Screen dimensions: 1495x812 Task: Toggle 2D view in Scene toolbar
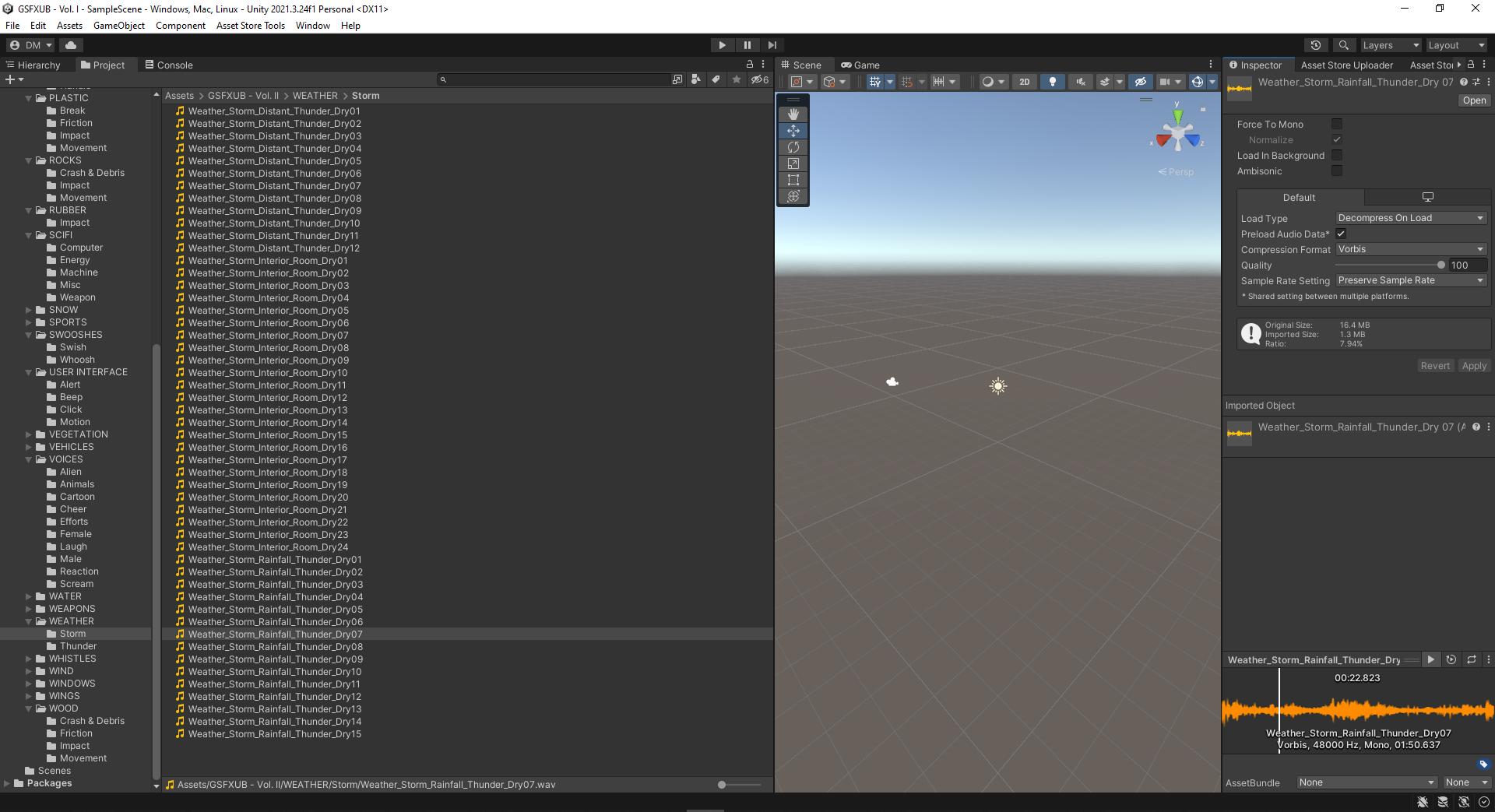point(1024,82)
